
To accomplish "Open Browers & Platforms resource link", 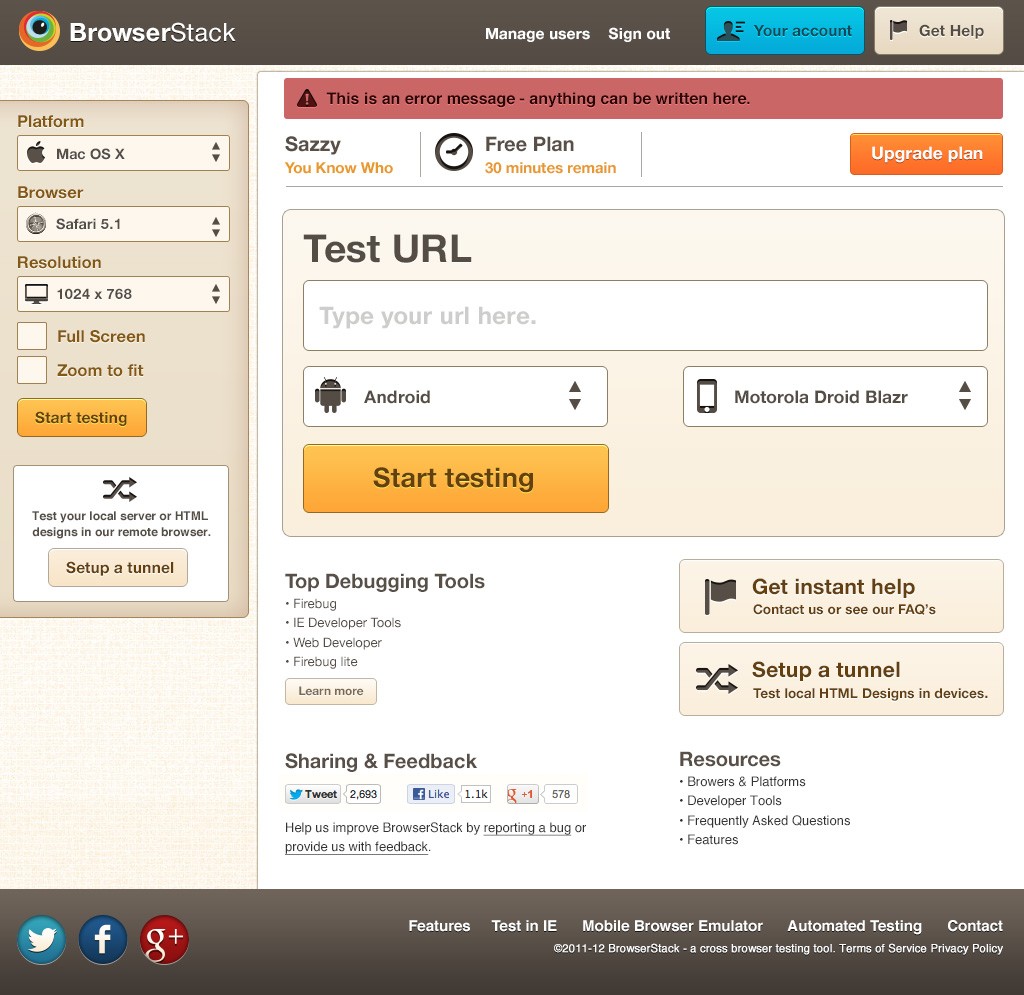I will pyautogui.click(x=746, y=782).
